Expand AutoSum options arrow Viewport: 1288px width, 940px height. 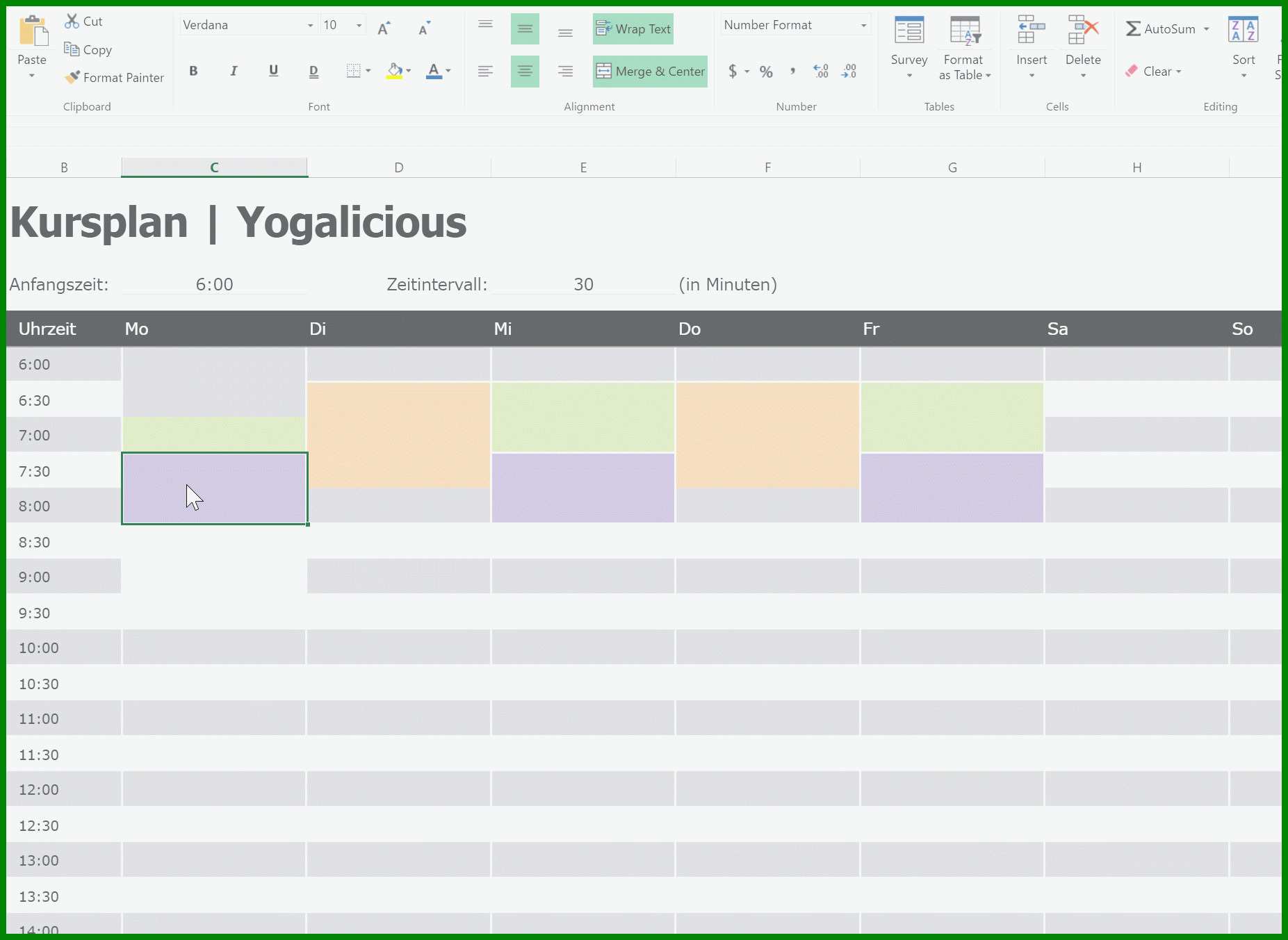pos(1207,29)
